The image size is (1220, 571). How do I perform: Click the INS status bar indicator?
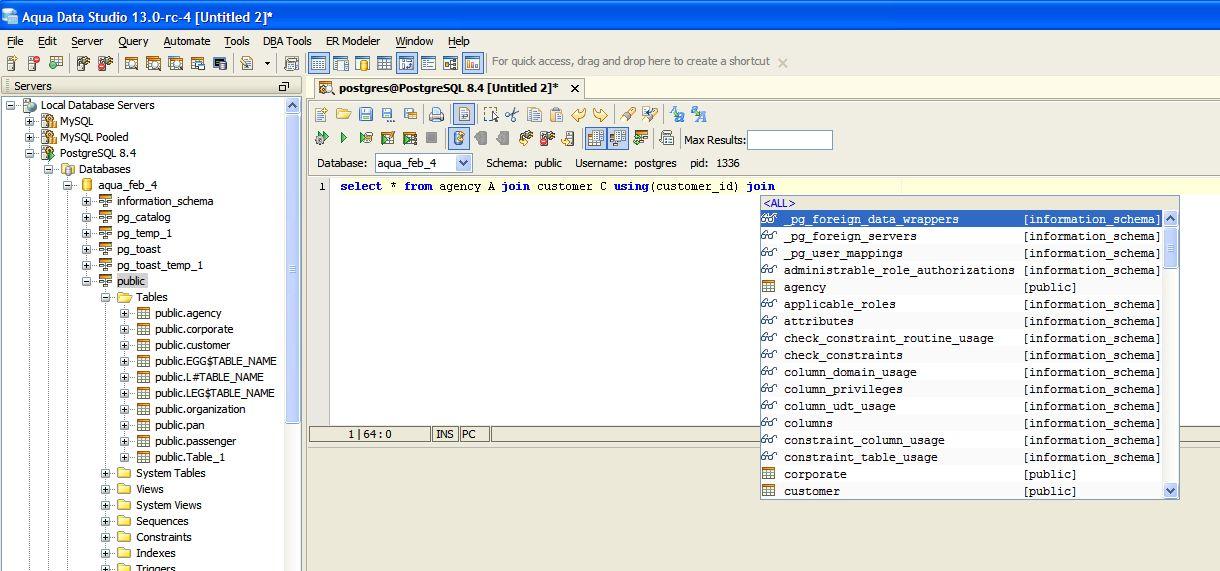[444, 434]
